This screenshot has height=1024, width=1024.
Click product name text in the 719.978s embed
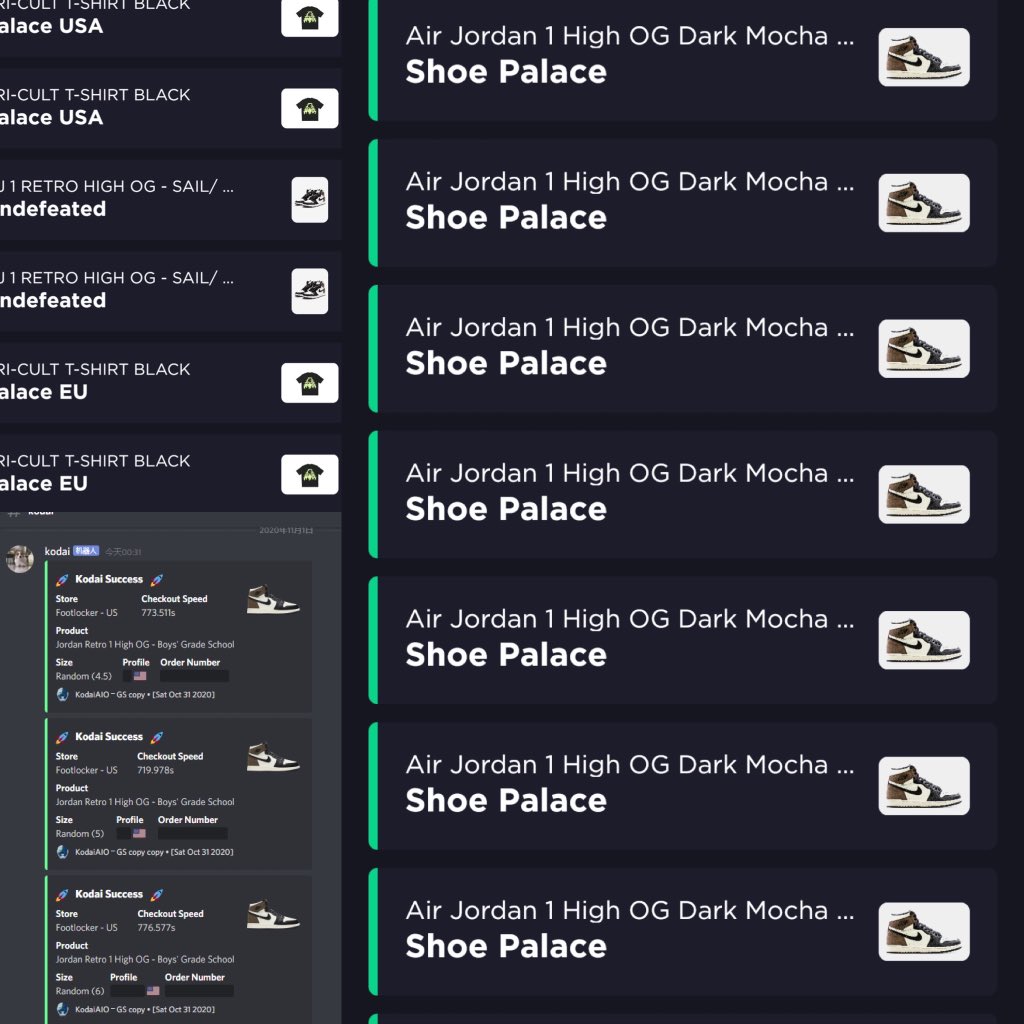tap(145, 802)
